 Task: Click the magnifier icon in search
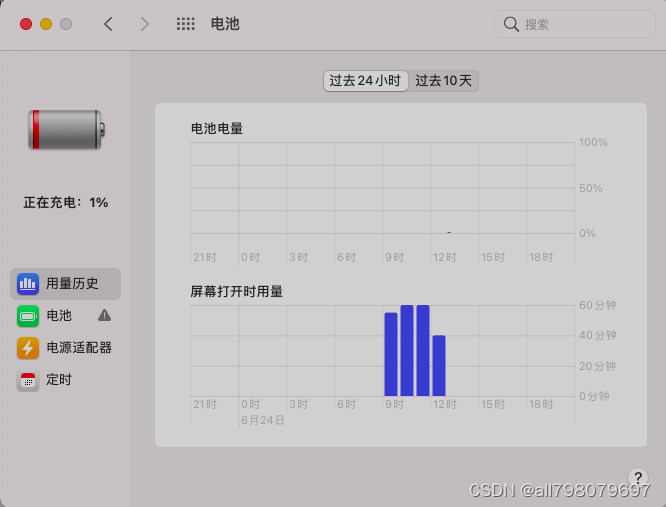click(511, 24)
